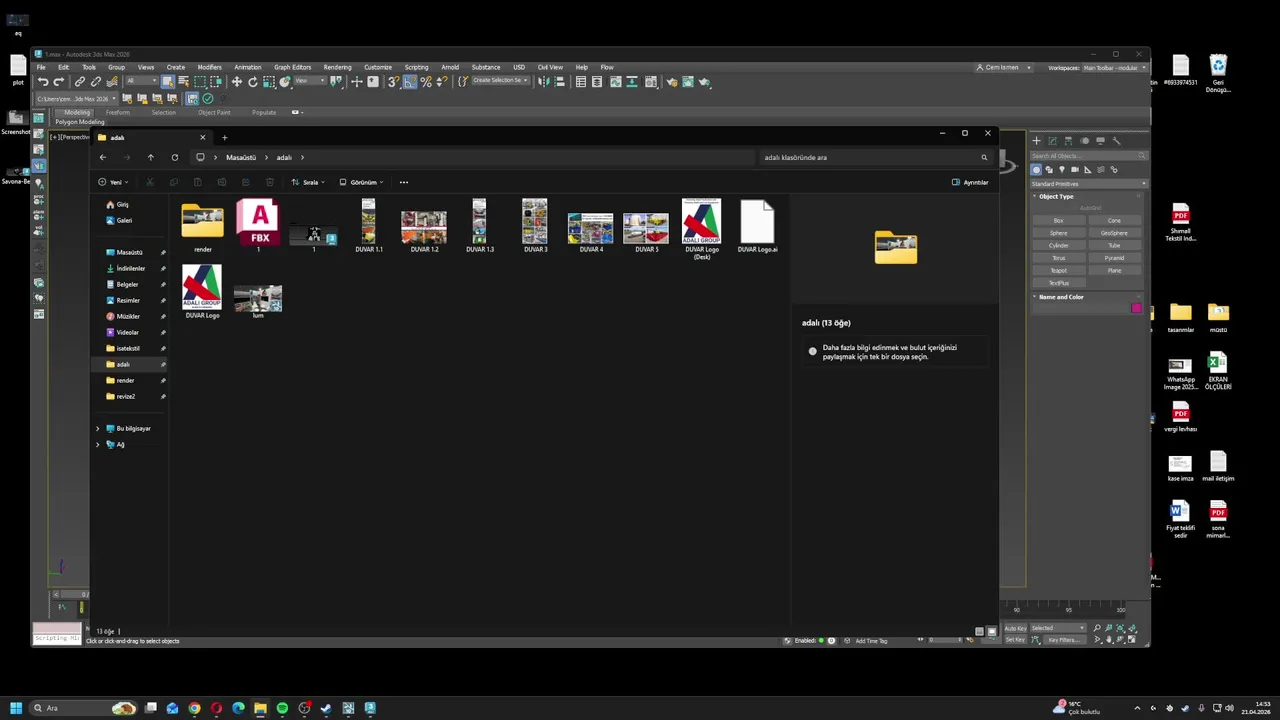Open the Görünüm view dropdown
The height and width of the screenshot is (720, 1280).
[x=361, y=182]
